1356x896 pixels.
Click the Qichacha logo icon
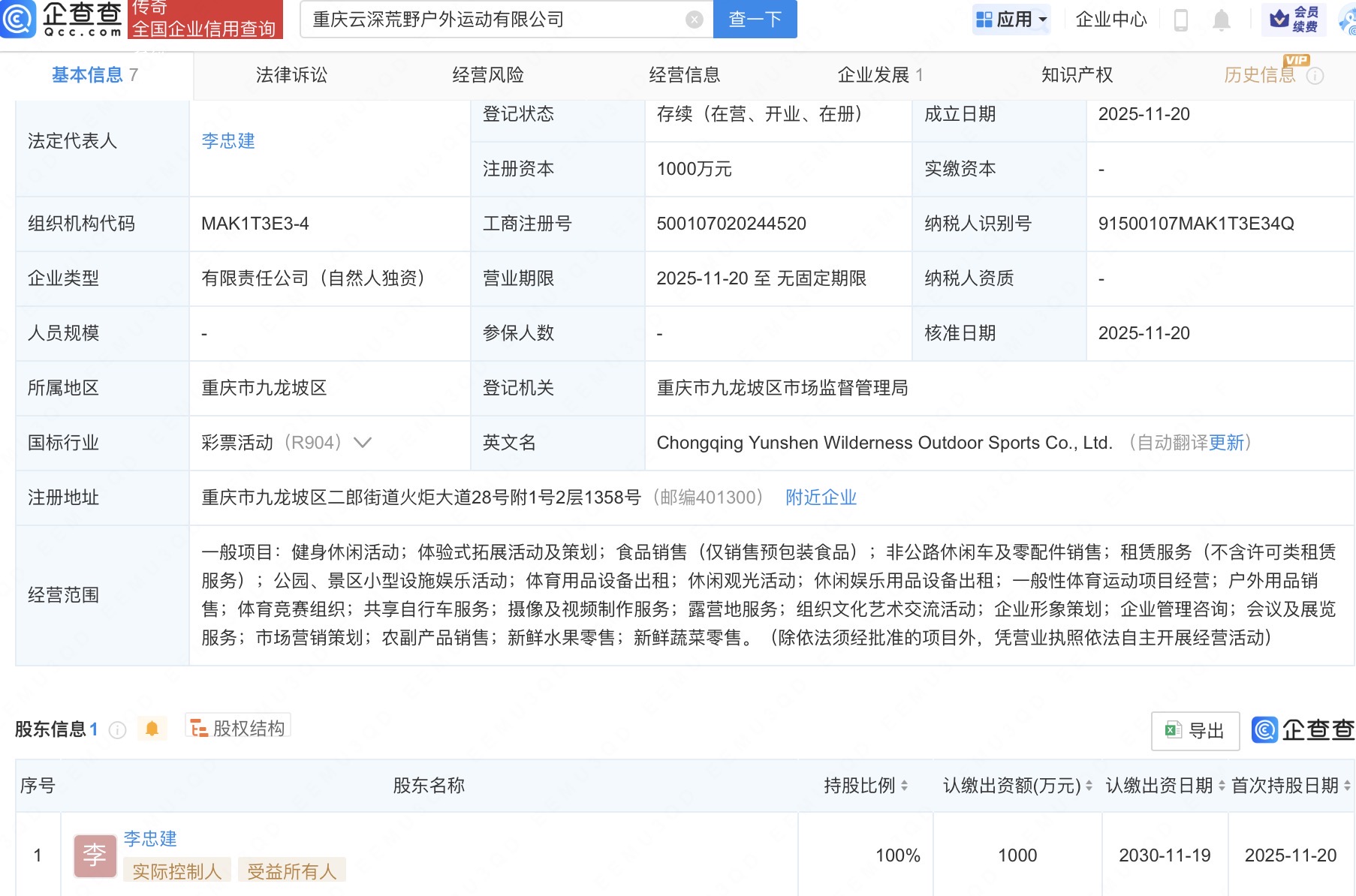18,19
